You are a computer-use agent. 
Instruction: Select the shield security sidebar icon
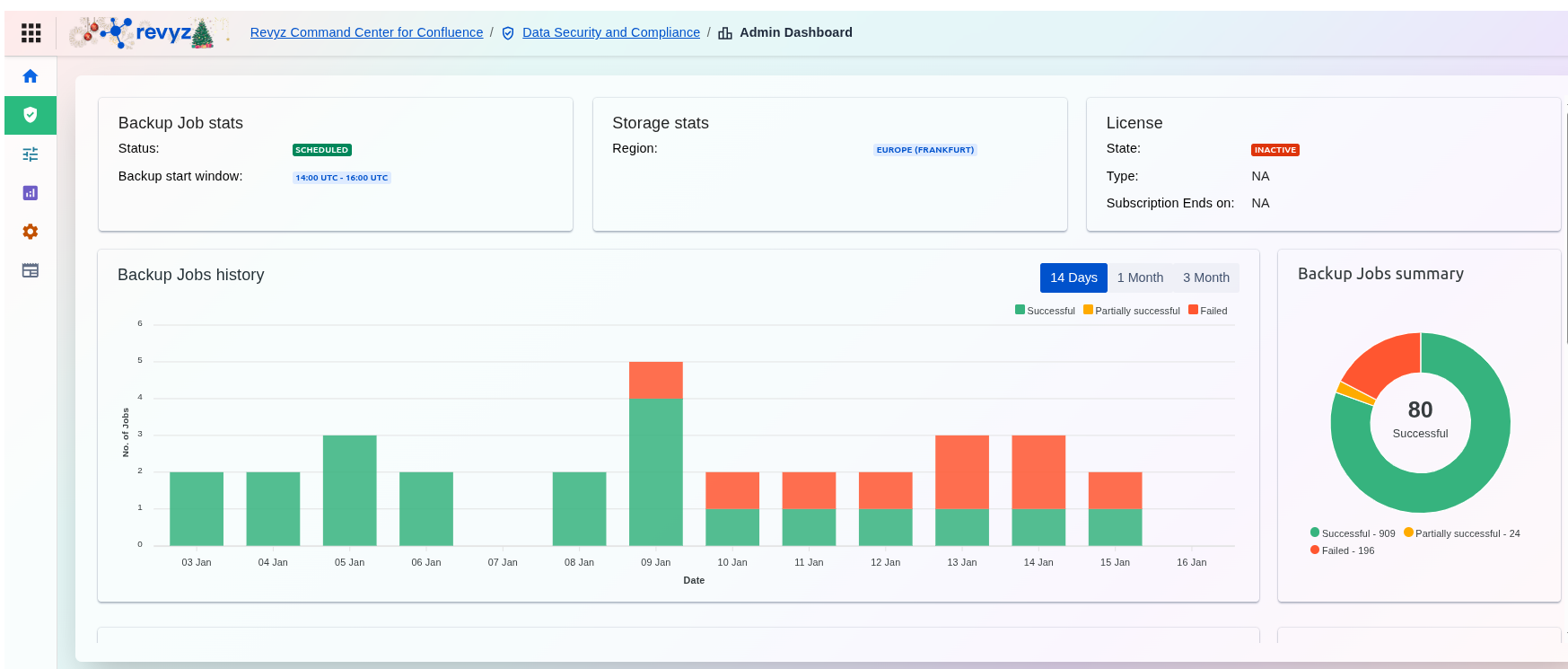pyautogui.click(x=31, y=115)
